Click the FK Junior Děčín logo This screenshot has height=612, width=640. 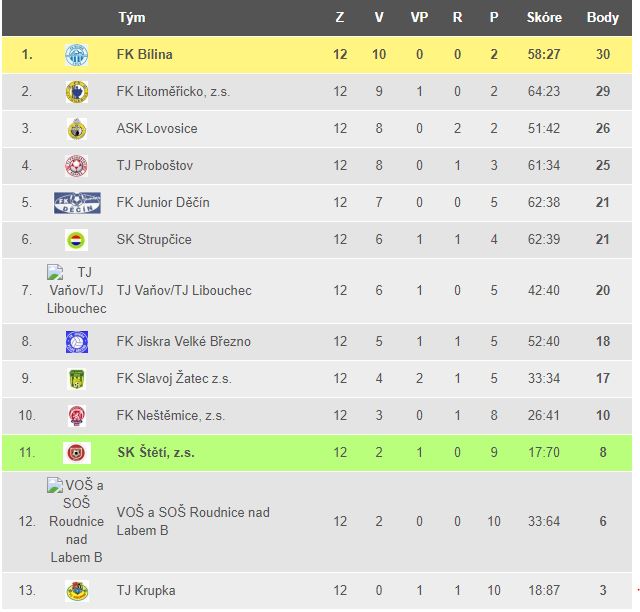(77, 203)
